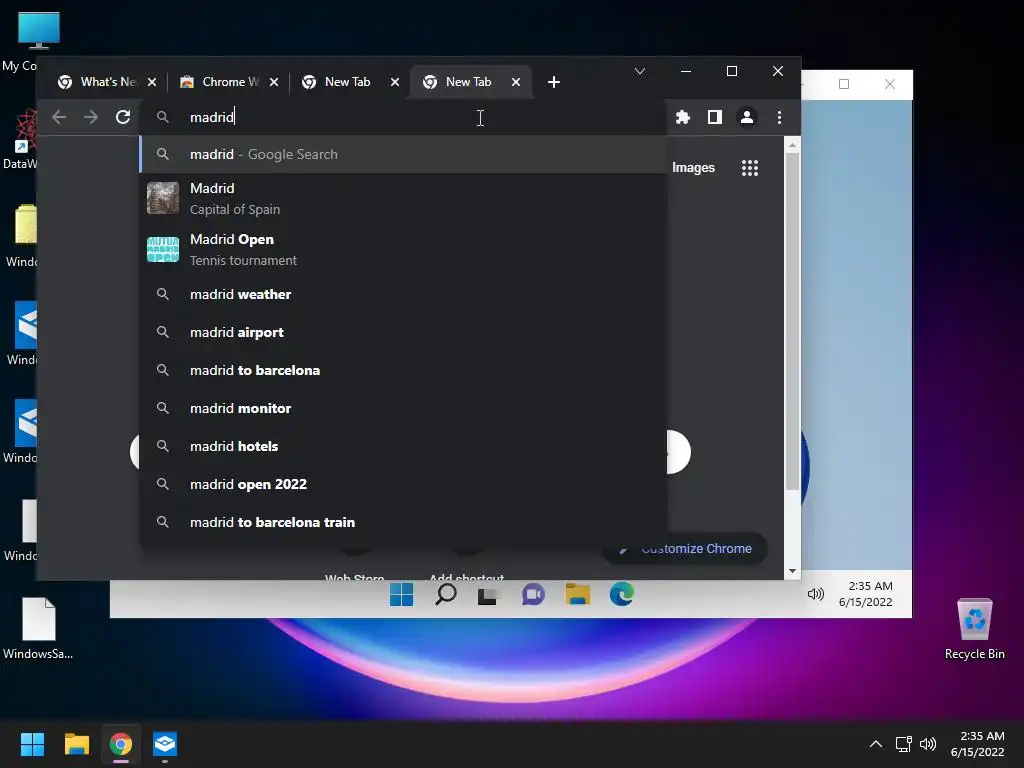
Task: Add a new tab with plus button
Action: [x=554, y=82]
